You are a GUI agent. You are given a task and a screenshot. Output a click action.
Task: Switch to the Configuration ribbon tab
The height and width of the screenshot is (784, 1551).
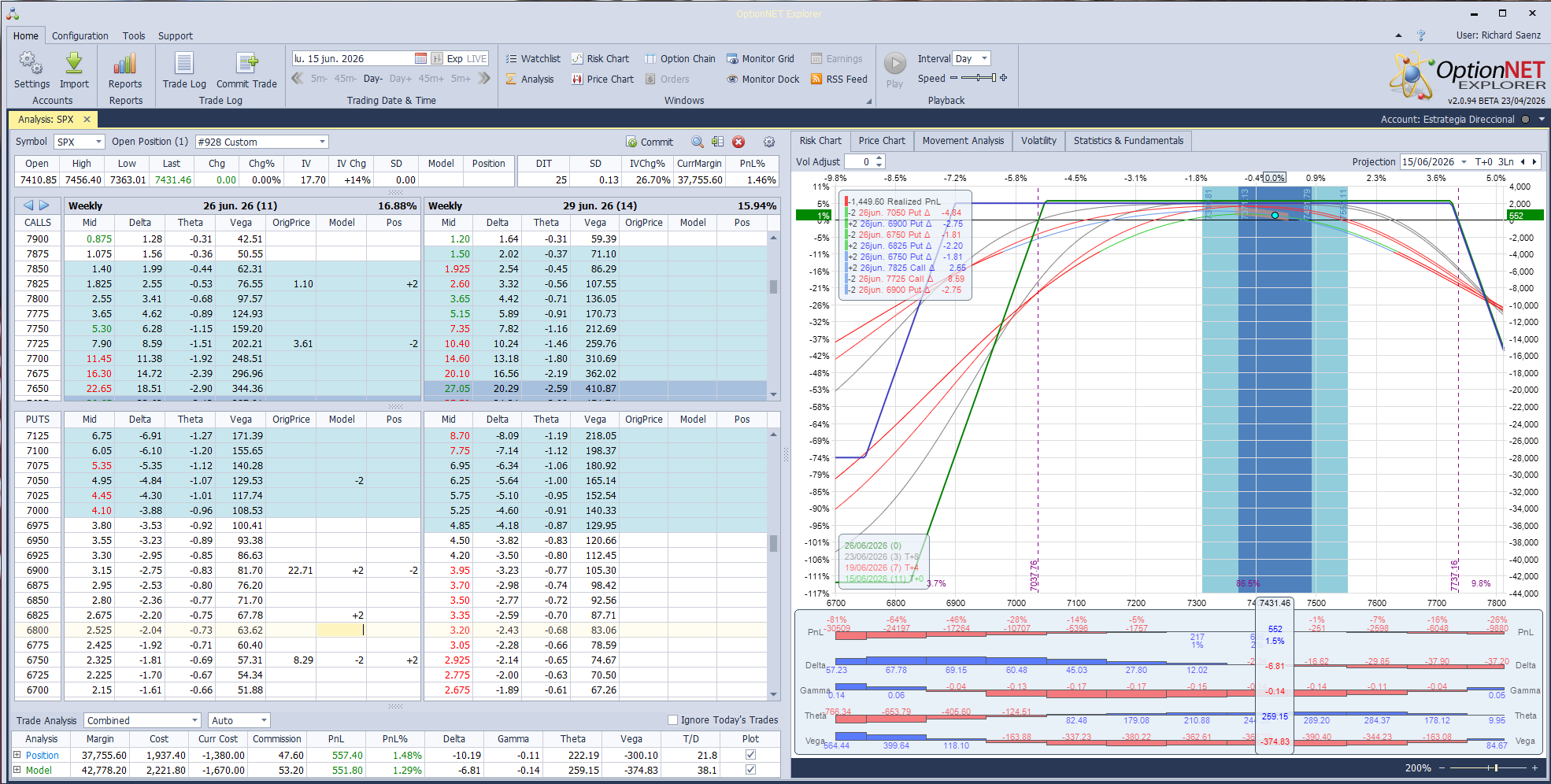pyautogui.click(x=80, y=35)
